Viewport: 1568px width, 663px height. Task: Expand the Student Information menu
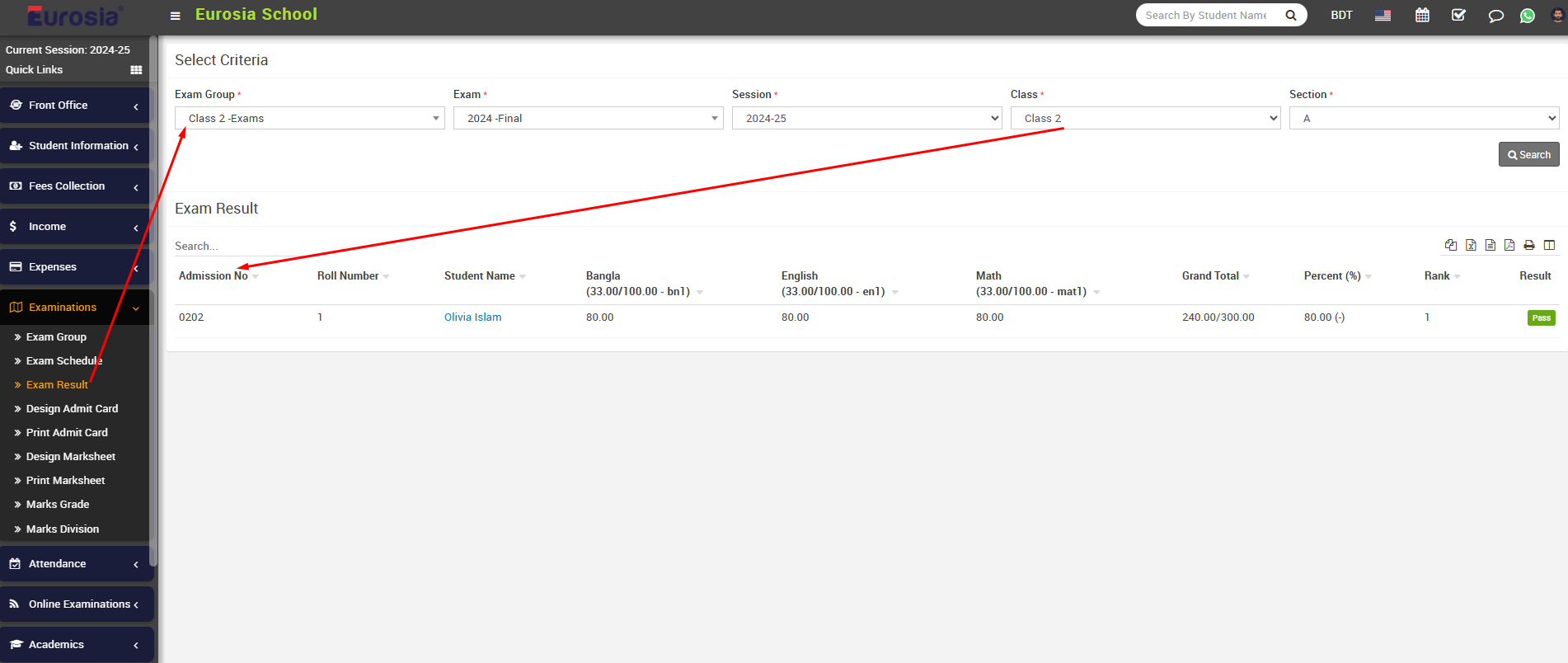click(76, 146)
